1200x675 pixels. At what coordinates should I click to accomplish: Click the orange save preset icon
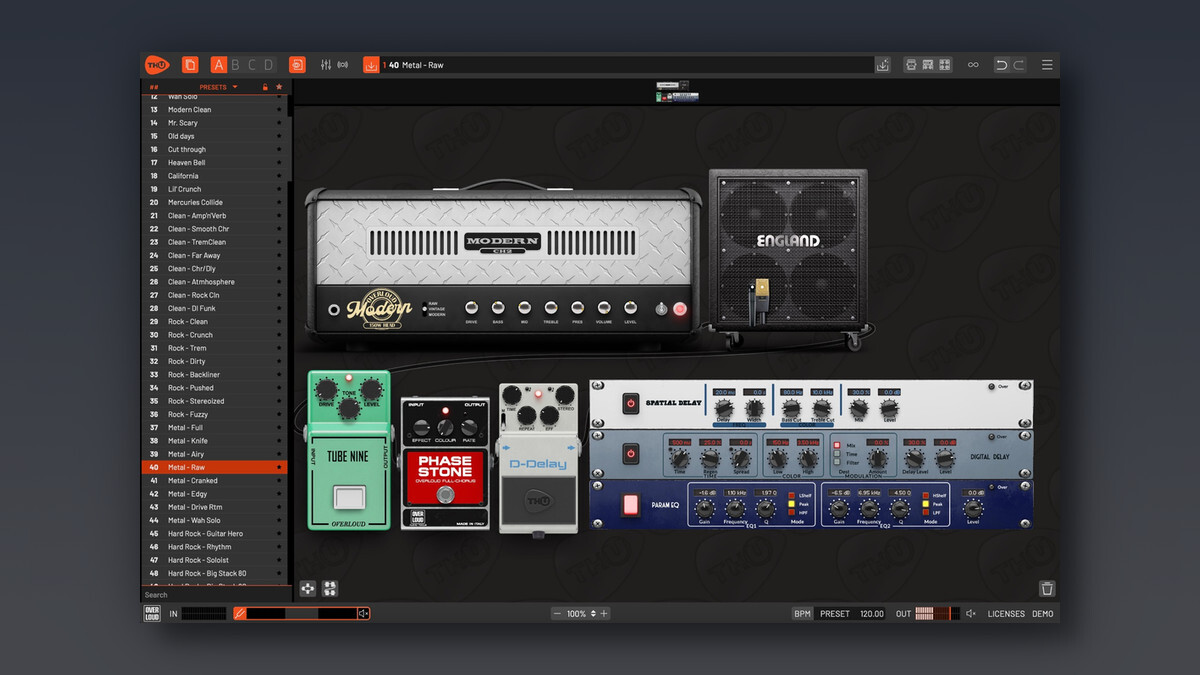click(x=371, y=65)
